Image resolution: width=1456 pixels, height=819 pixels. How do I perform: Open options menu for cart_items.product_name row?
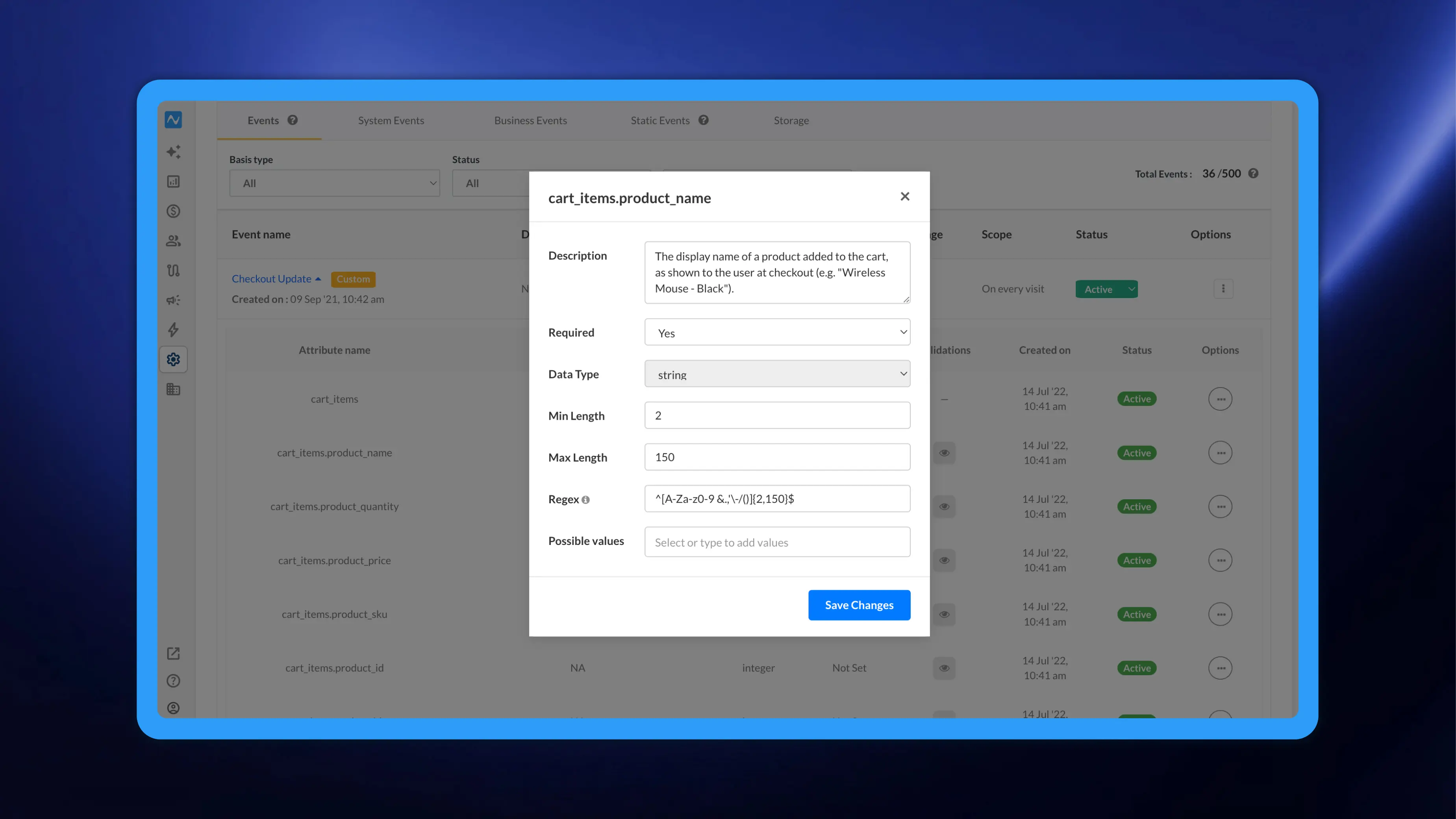pos(1220,453)
